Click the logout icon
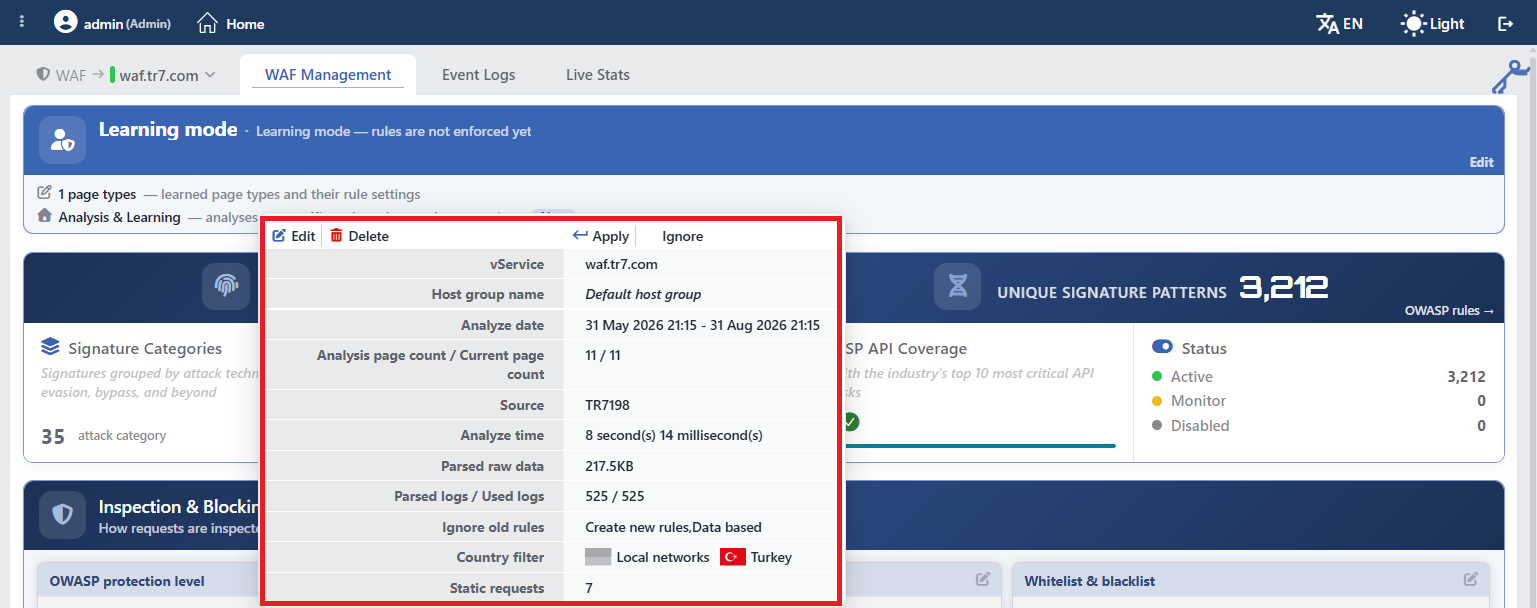The image size is (1537, 608). [1505, 23]
